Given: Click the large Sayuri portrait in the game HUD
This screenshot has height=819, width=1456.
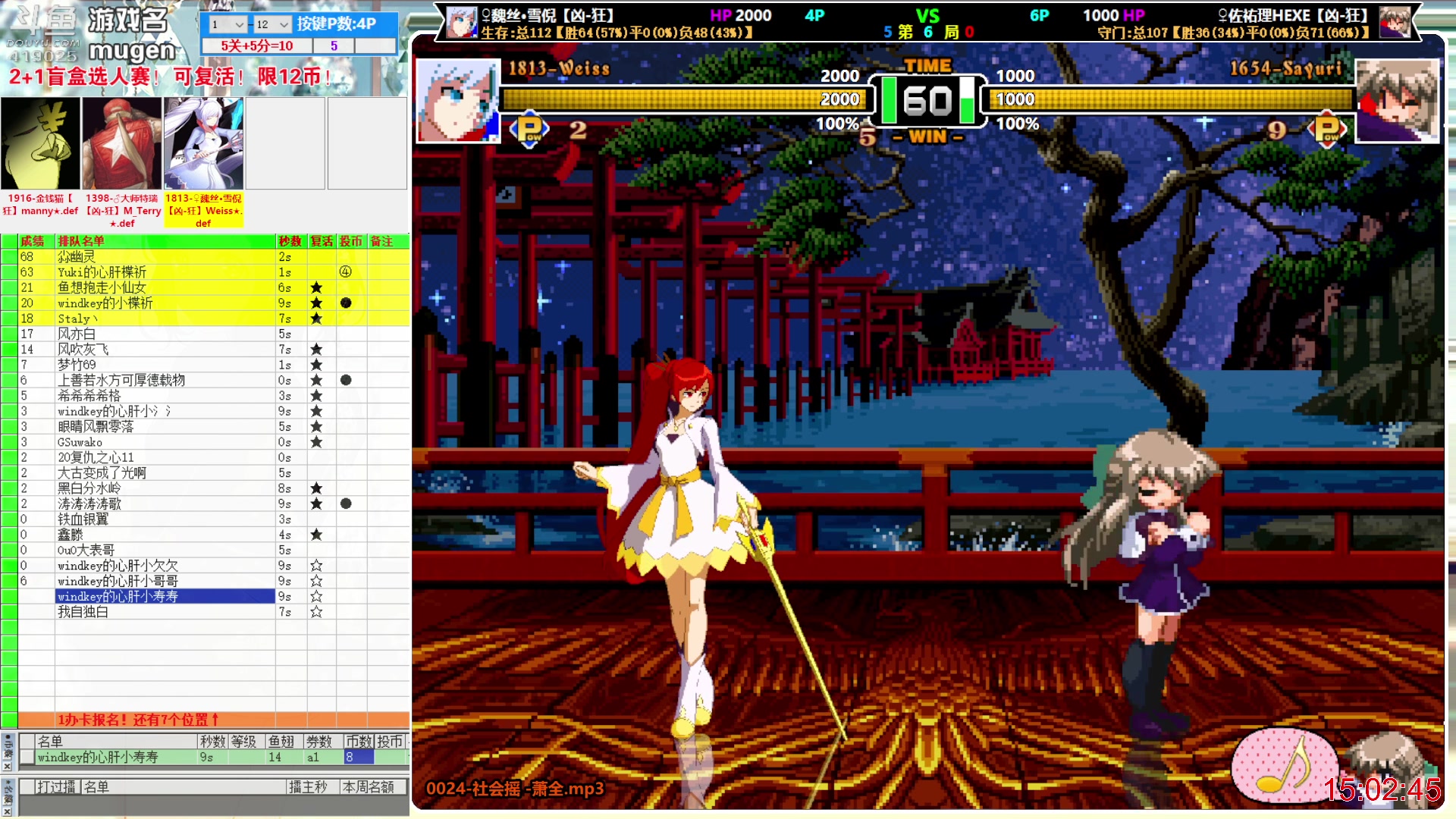Looking at the screenshot, I should (1397, 101).
